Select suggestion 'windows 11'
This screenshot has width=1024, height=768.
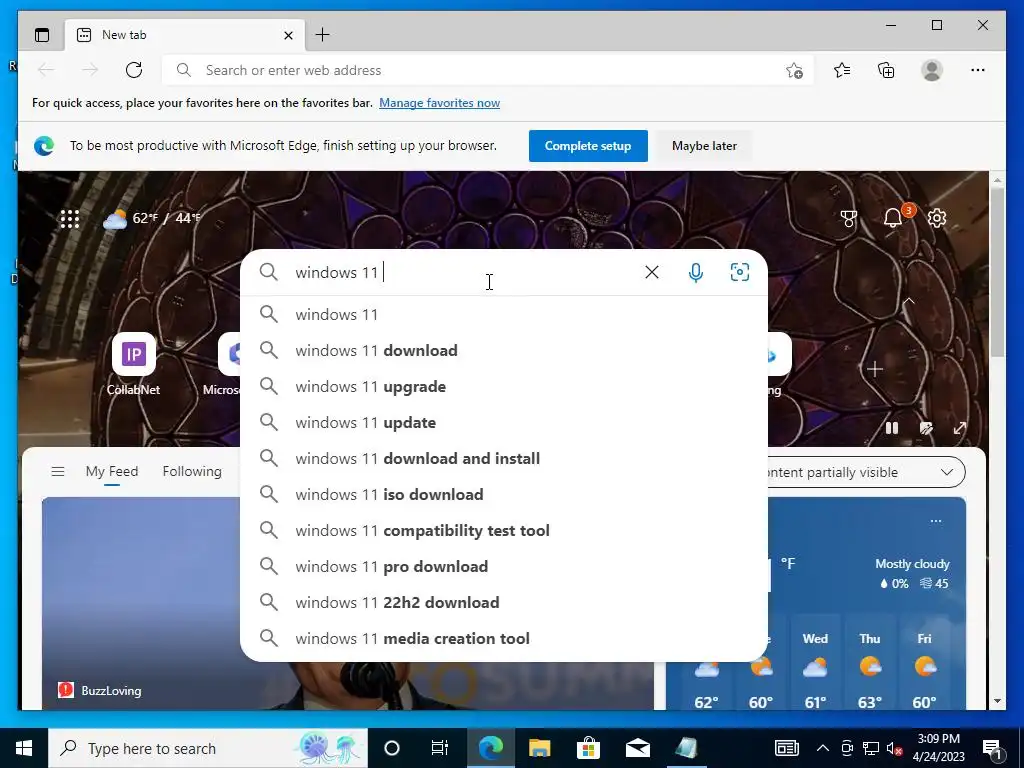504,314
